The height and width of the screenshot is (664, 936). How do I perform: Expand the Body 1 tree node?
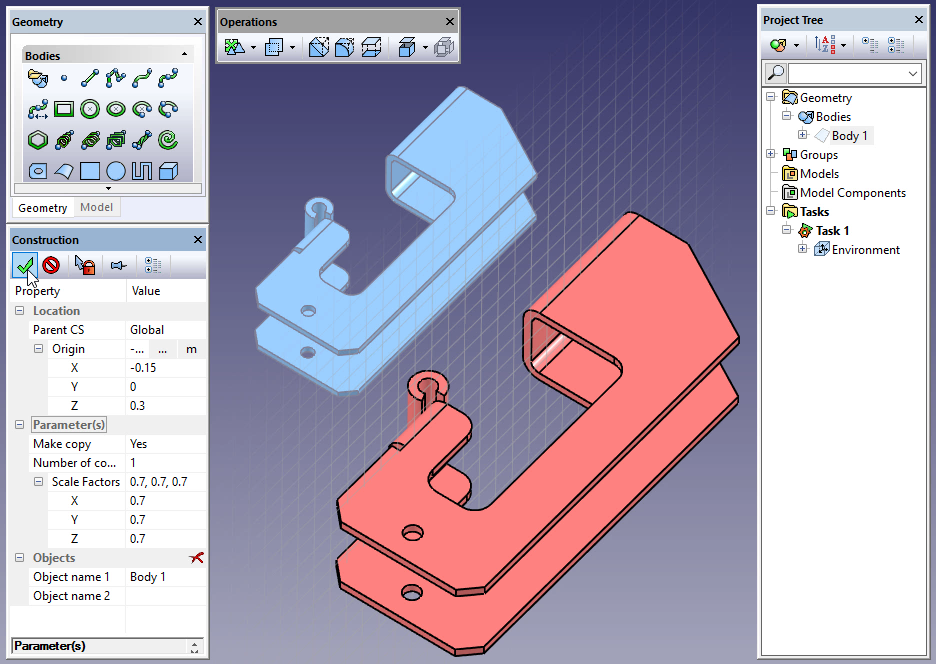[x=802, y=136]
